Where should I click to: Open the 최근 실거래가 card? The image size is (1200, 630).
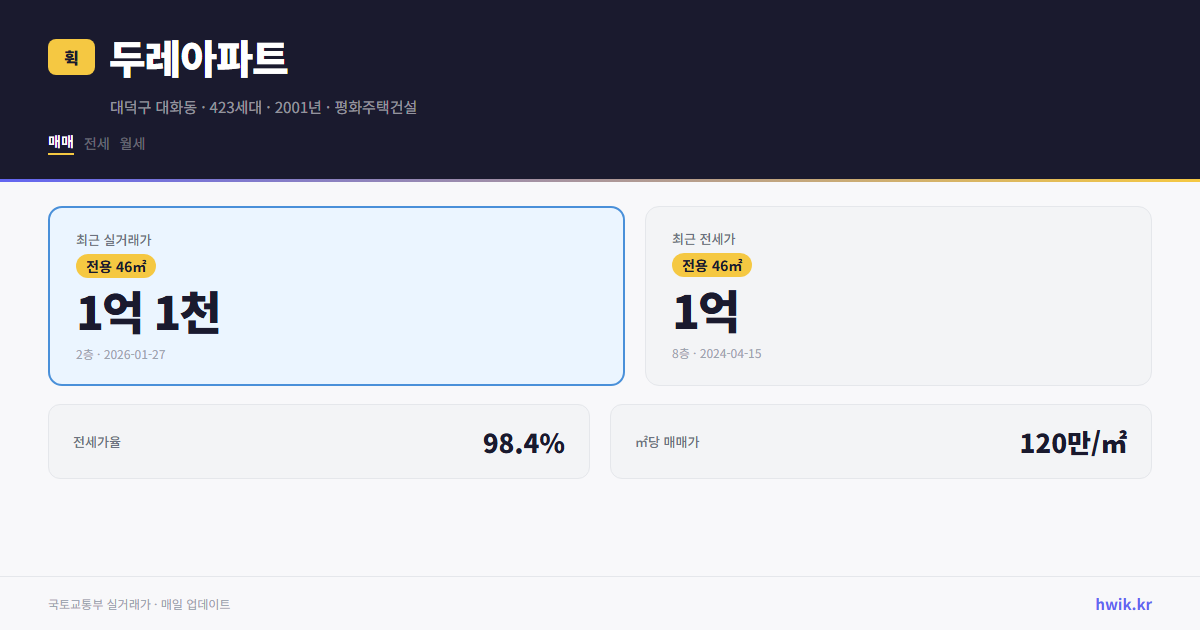[x=336, y=295]
